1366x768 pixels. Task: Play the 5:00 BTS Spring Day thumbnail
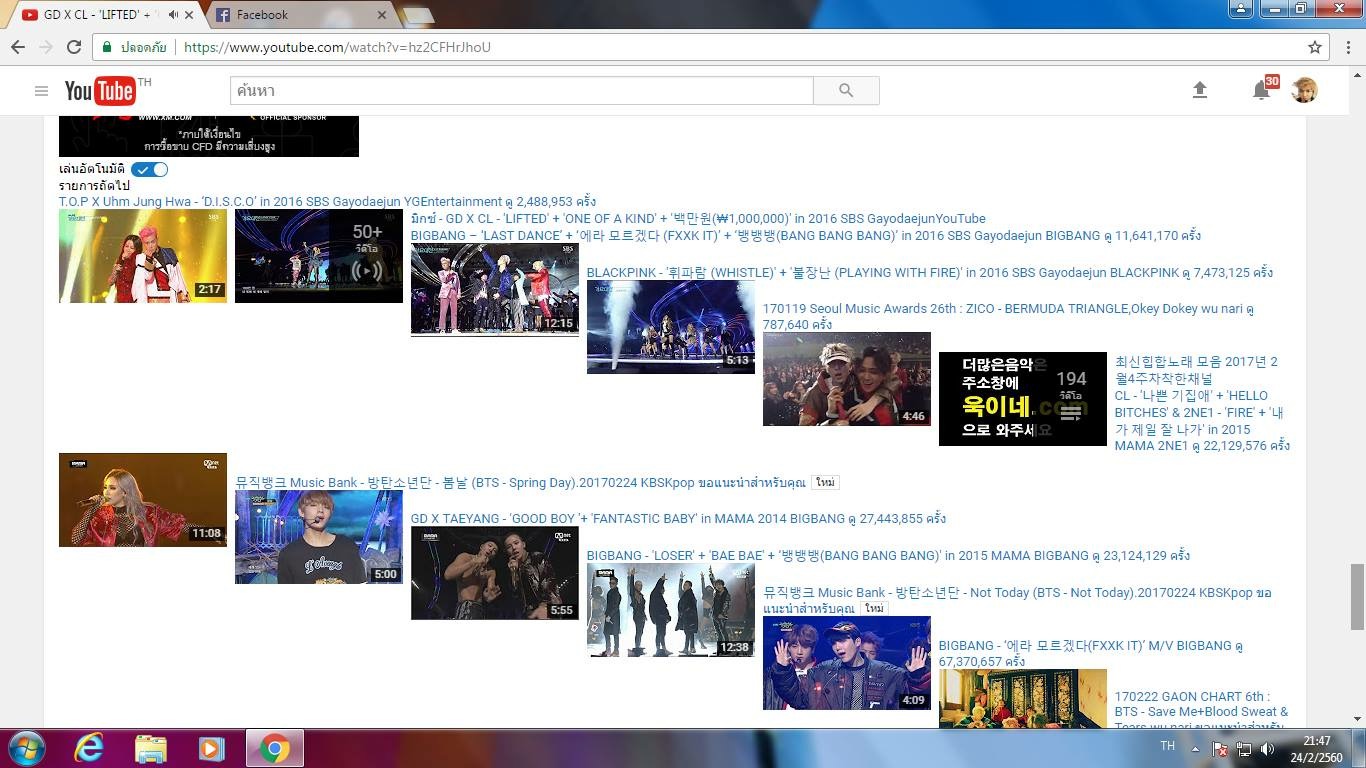click(319, 537)
